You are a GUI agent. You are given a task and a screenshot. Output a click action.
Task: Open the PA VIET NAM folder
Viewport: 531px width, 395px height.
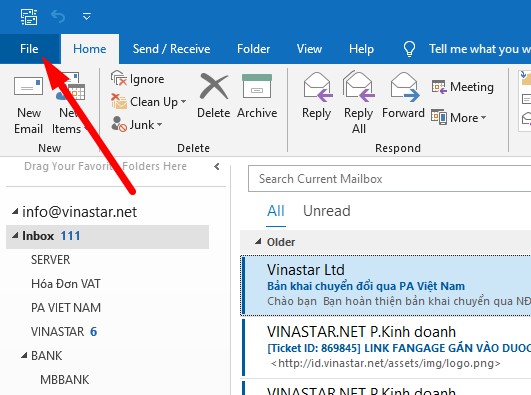[66, 308]
